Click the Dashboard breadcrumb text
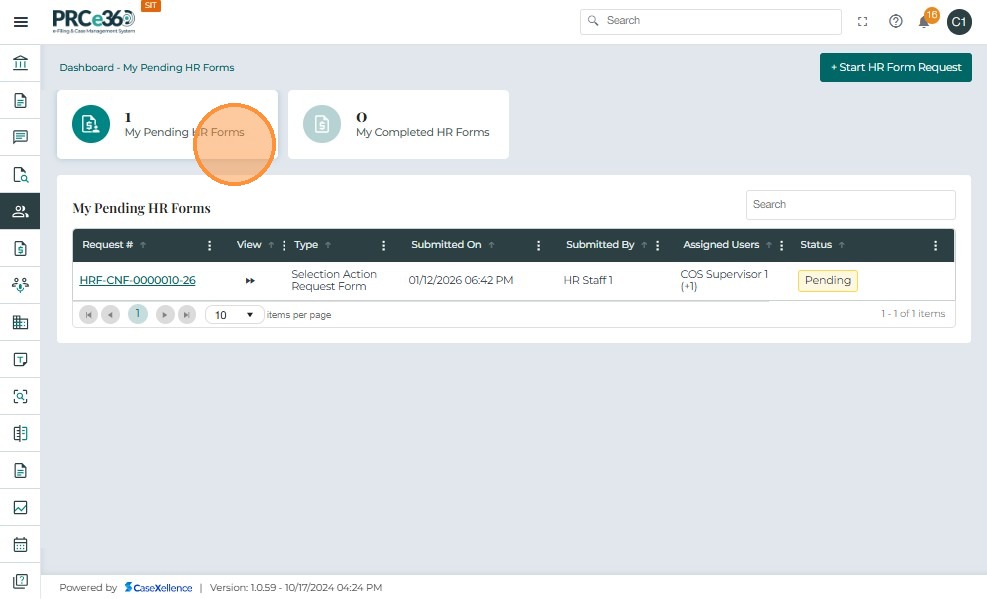The image size is (987, 599). [x=86, y=68]
